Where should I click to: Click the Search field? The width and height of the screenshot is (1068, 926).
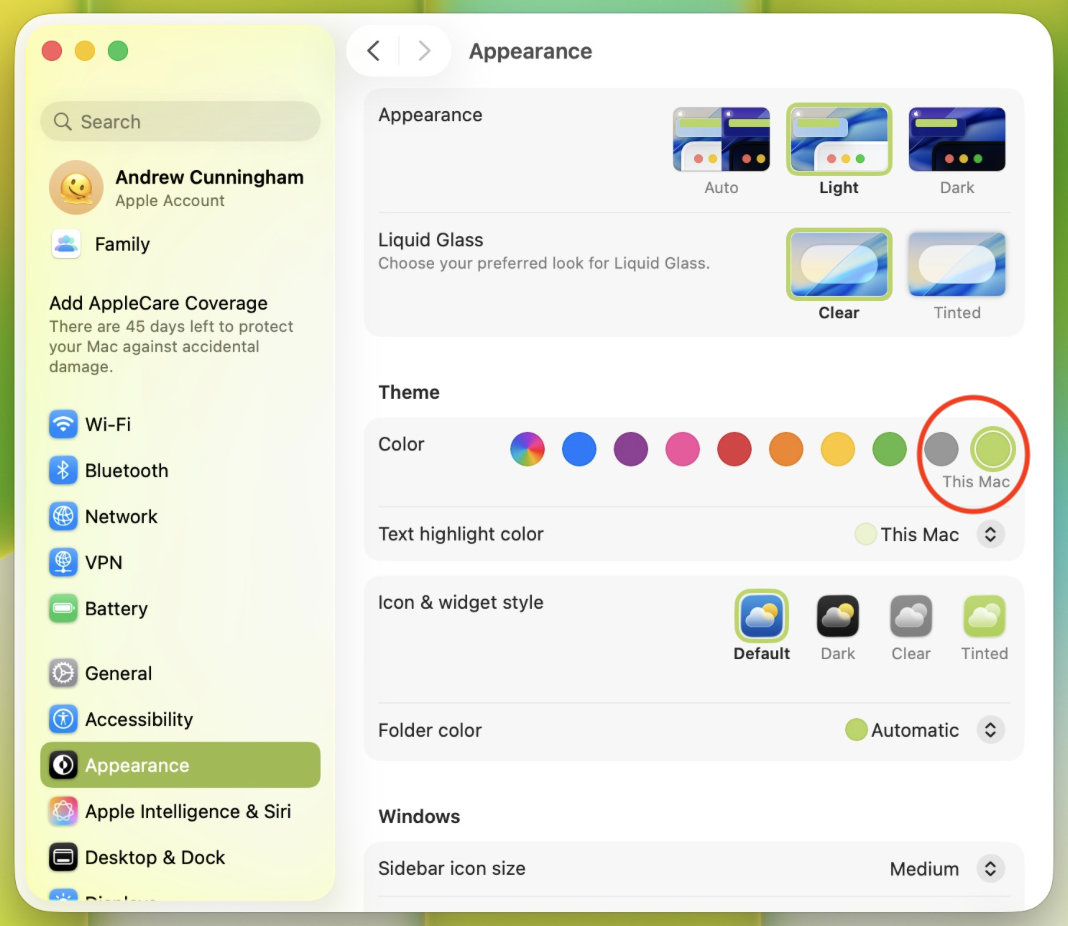(180, 121)
